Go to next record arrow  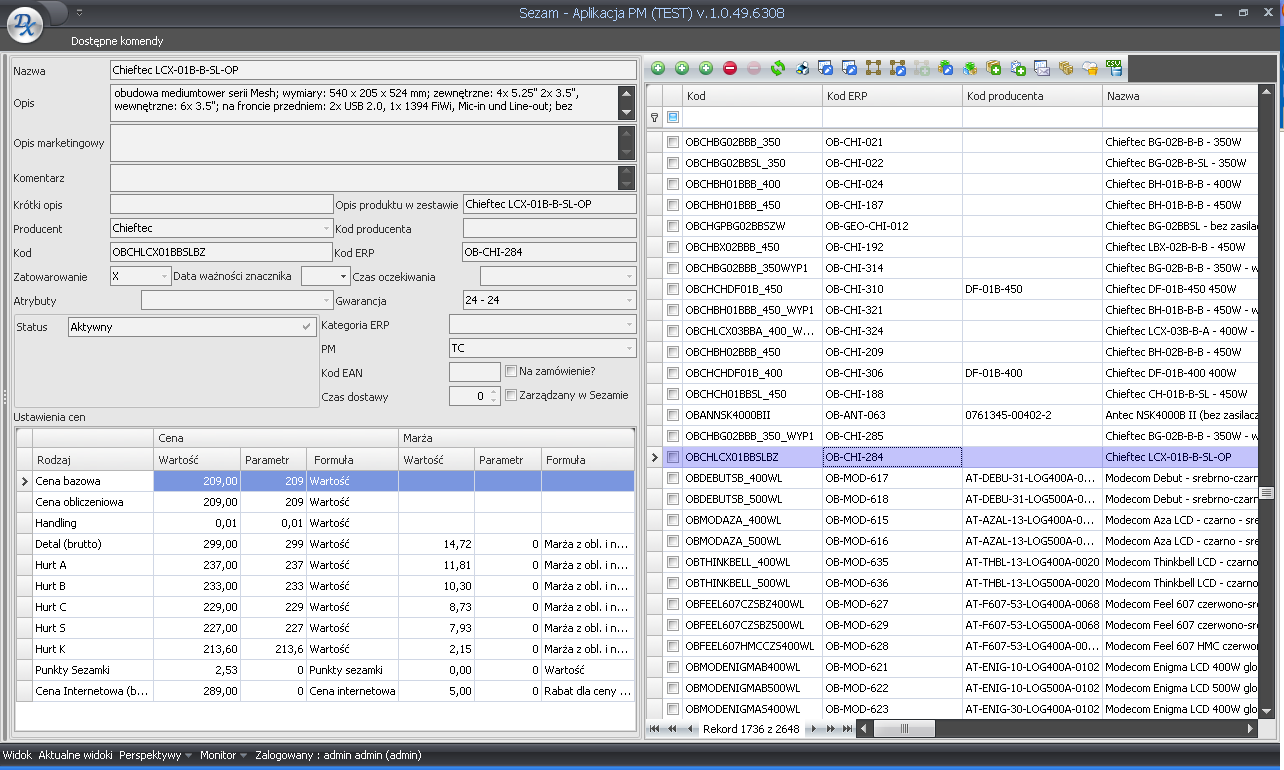(x=813, y=729)
